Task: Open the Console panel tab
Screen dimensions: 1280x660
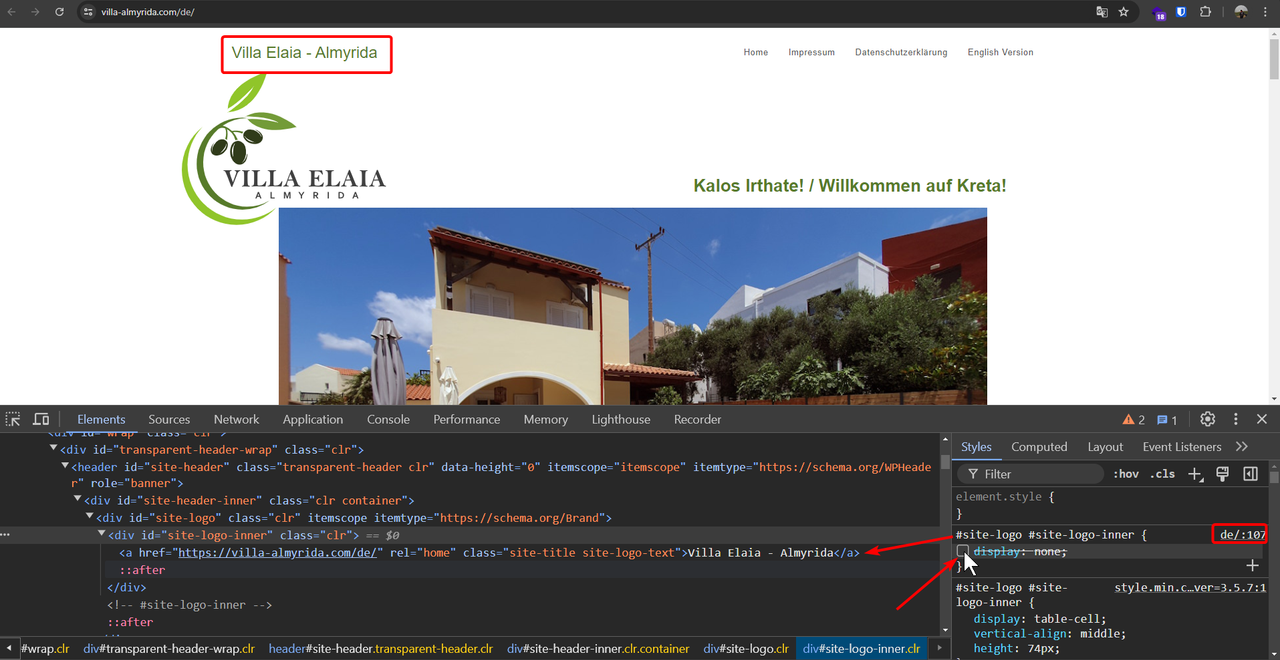Action: click(x=388, y=419)
